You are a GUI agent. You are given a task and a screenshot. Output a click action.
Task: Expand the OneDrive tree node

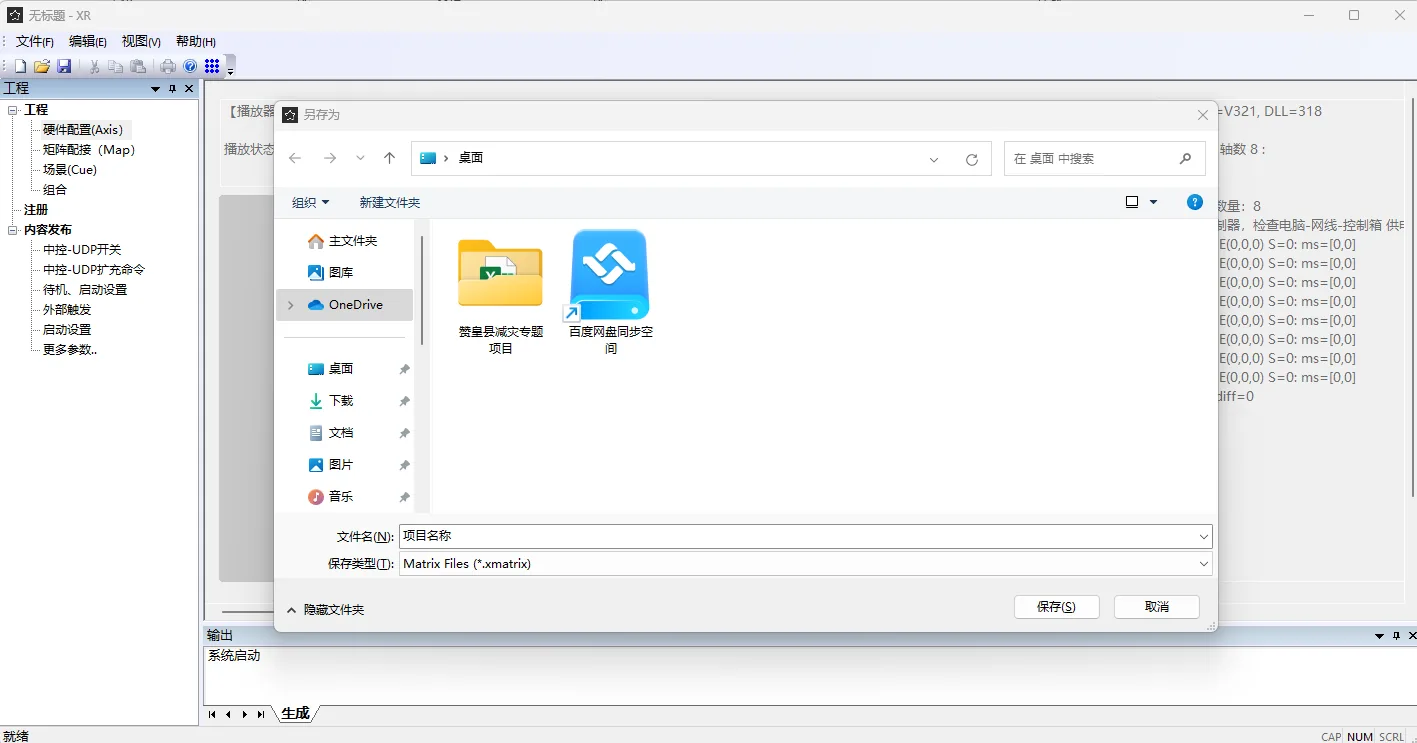coord(291,305)
